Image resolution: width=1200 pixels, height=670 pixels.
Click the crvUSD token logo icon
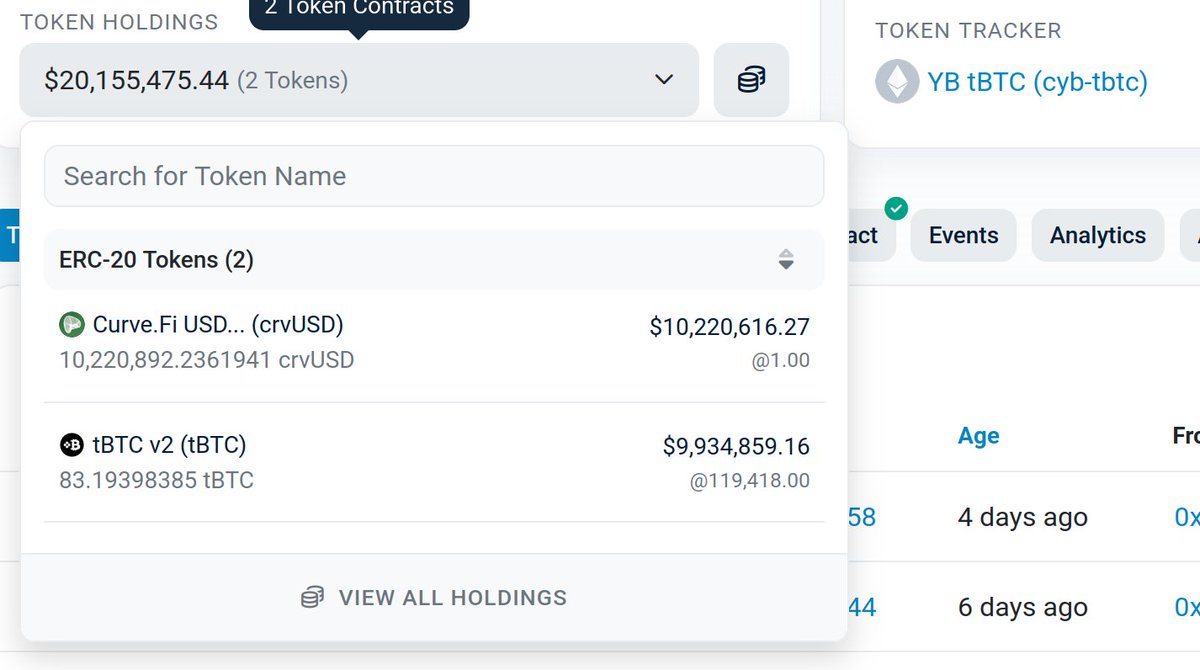pos(71,324)
